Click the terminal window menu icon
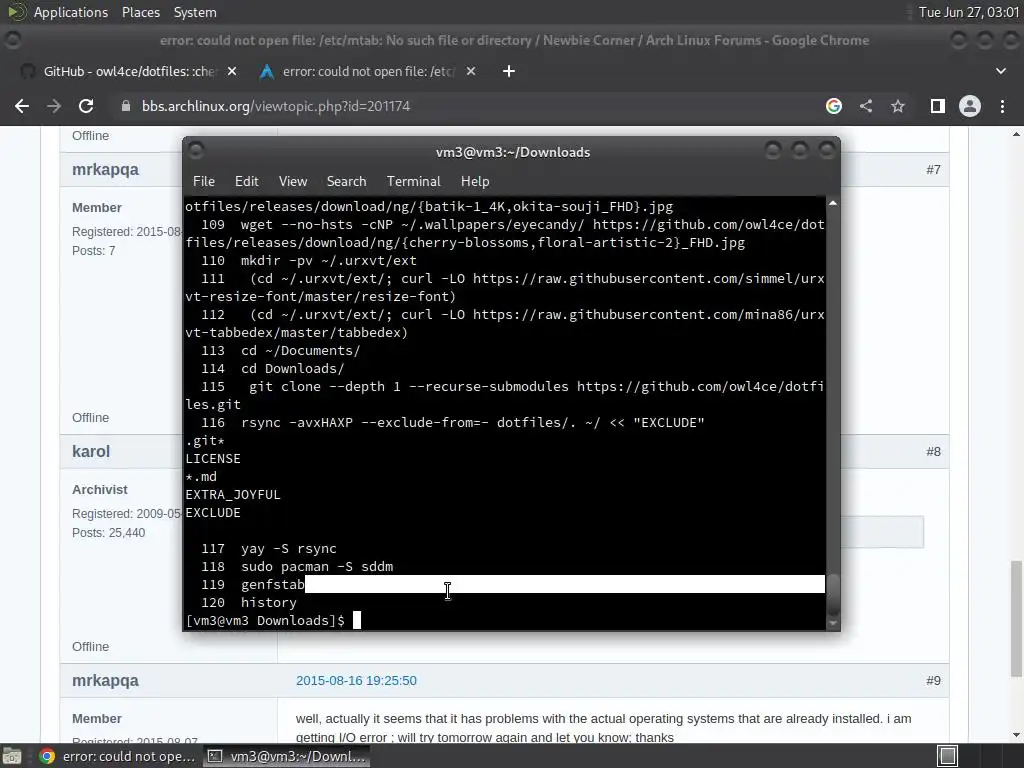This screenshot has width=1024, height=768. tap(196, 150)
